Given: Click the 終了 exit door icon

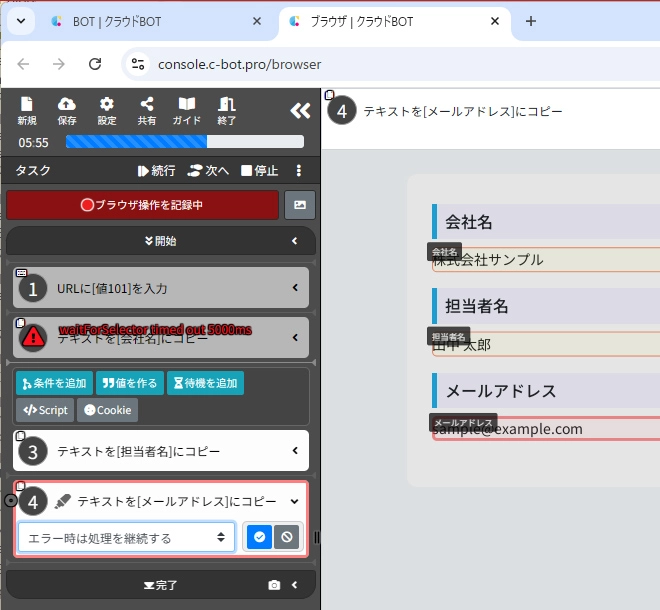Looking at the screenshot, I should [227, 110].
